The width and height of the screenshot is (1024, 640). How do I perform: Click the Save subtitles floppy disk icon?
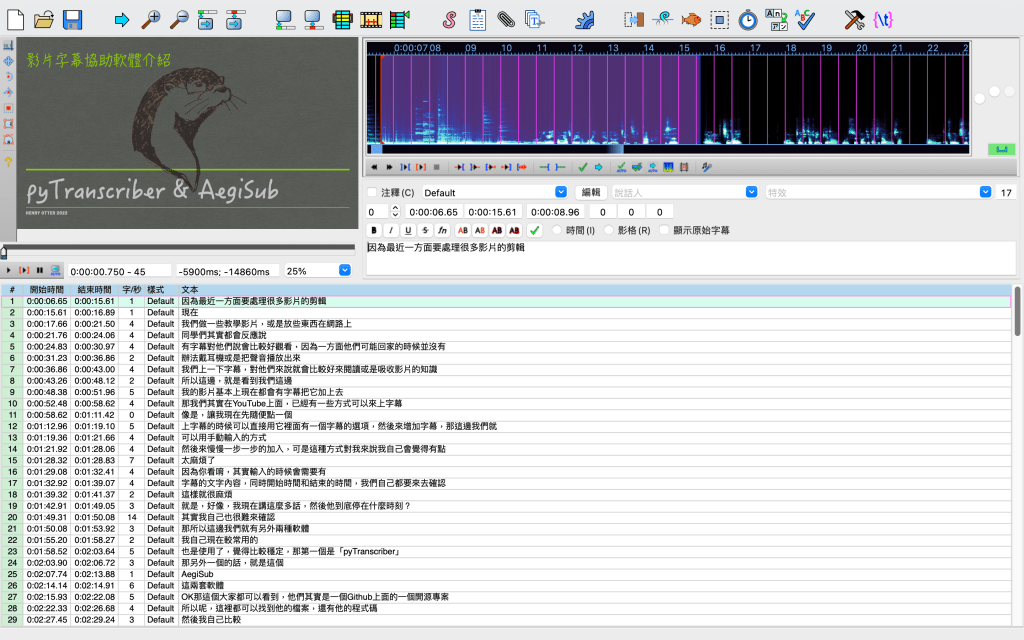tap(72, 19)
